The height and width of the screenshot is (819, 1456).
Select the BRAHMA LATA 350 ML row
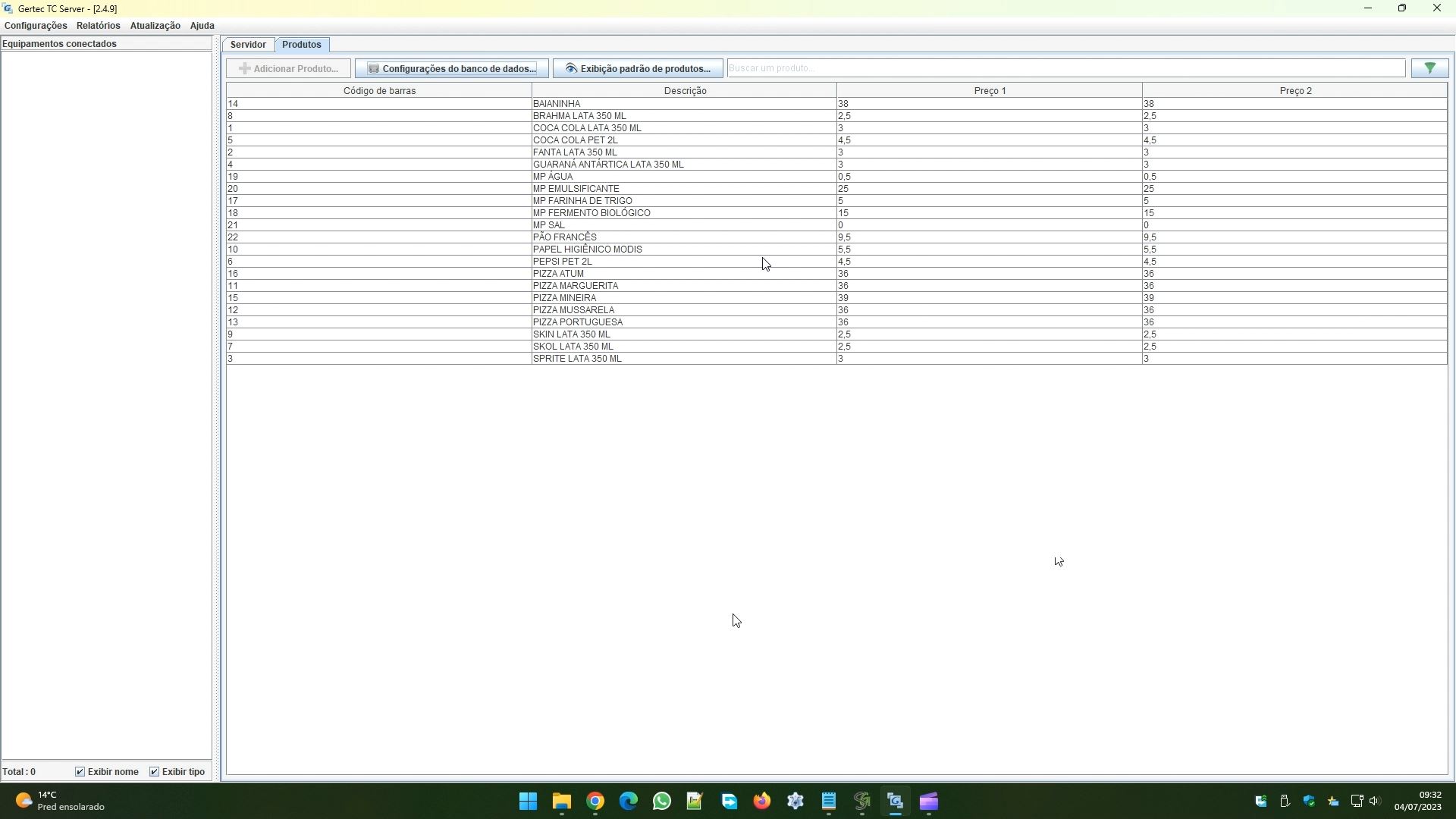837,116
